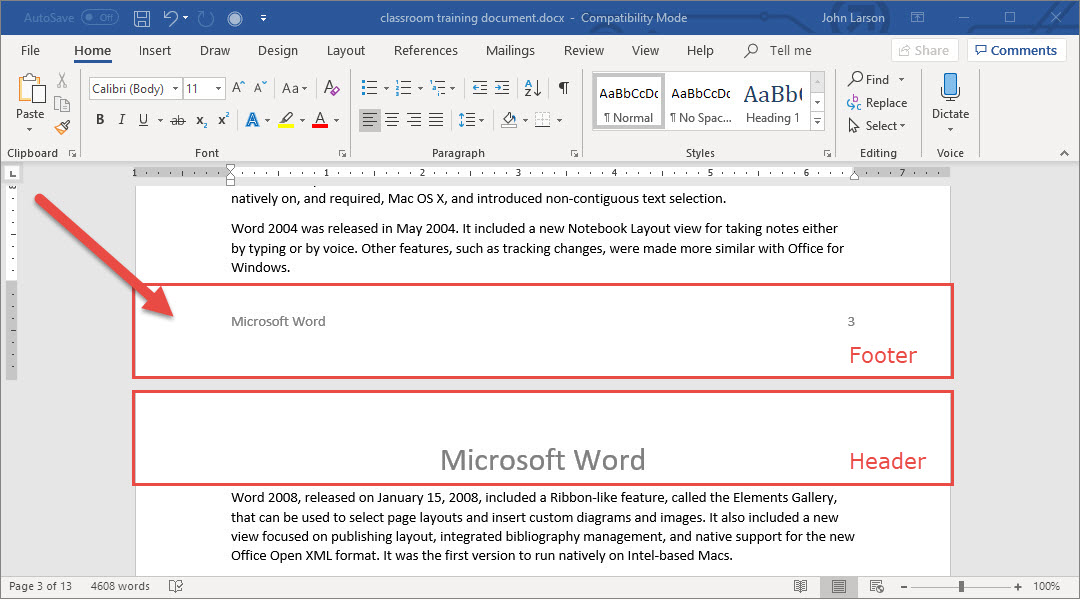Switch to the References tab
Screen dimensions: 1080x600
(x=425, y=51)
